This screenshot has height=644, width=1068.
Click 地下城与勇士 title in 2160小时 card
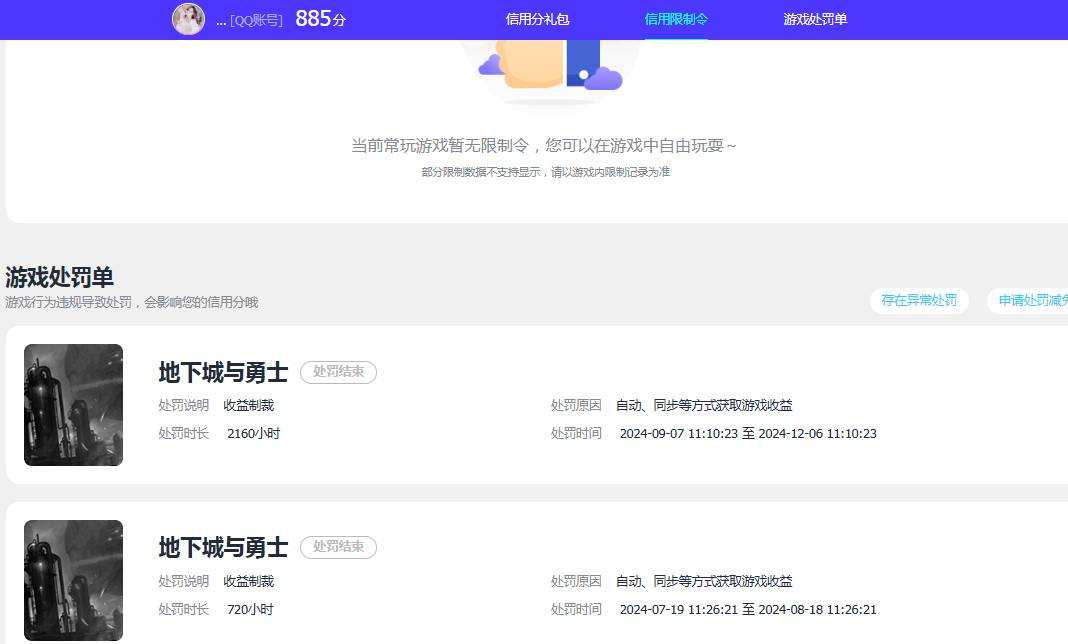[223, 373]
